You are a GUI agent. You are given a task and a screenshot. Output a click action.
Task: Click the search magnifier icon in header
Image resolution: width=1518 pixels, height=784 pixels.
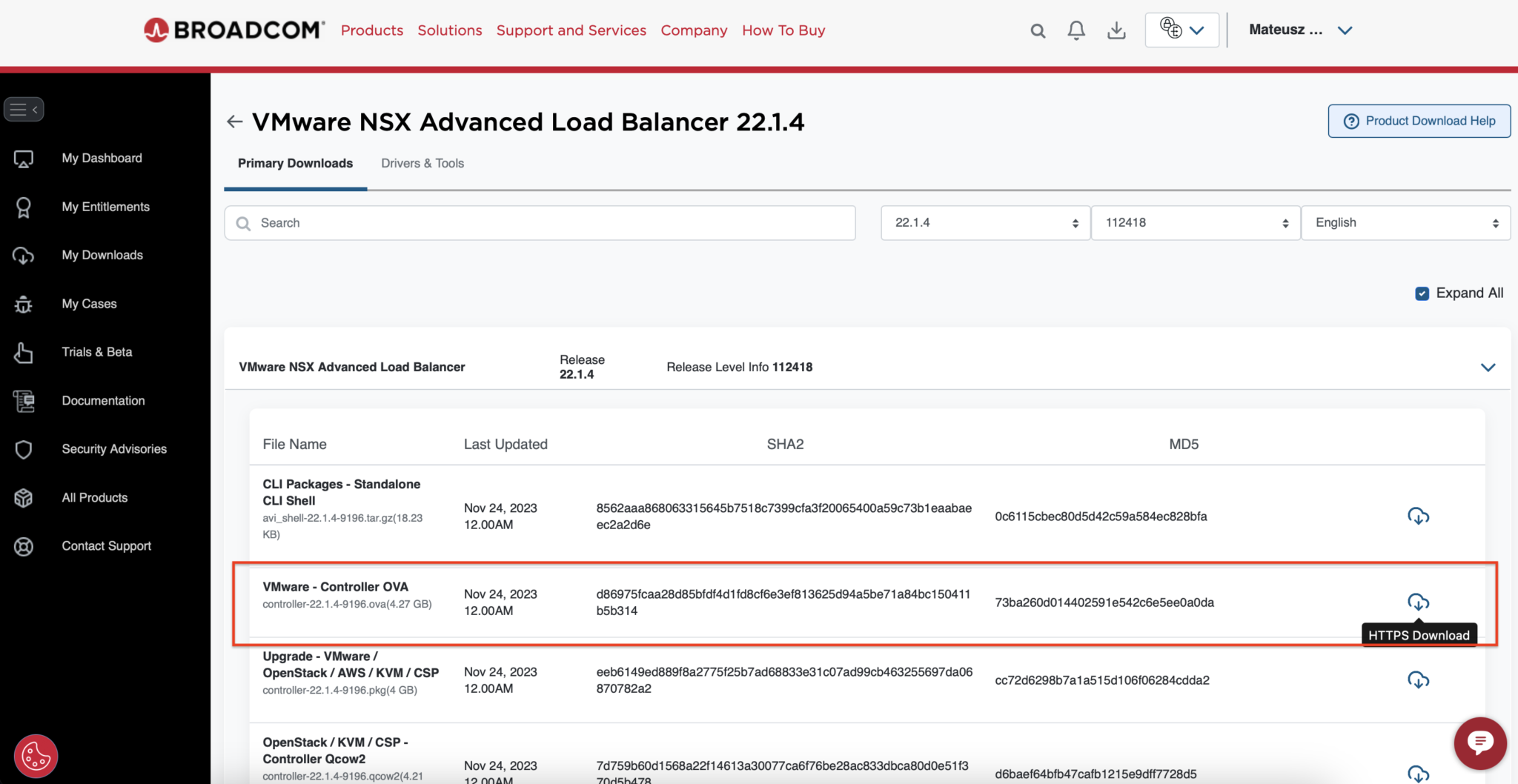pos(1038,30)
